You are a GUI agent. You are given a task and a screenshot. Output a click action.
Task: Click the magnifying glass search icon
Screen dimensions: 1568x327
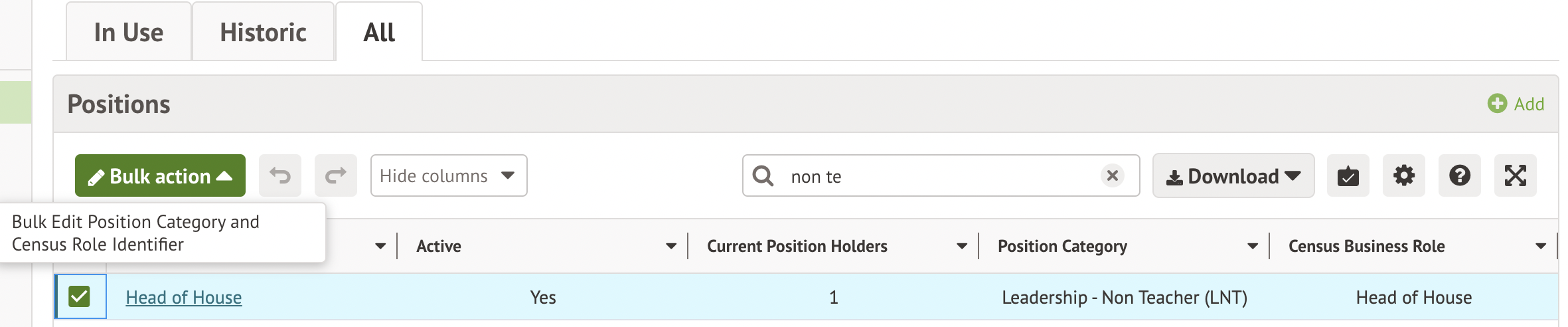(x=763, y=175)
